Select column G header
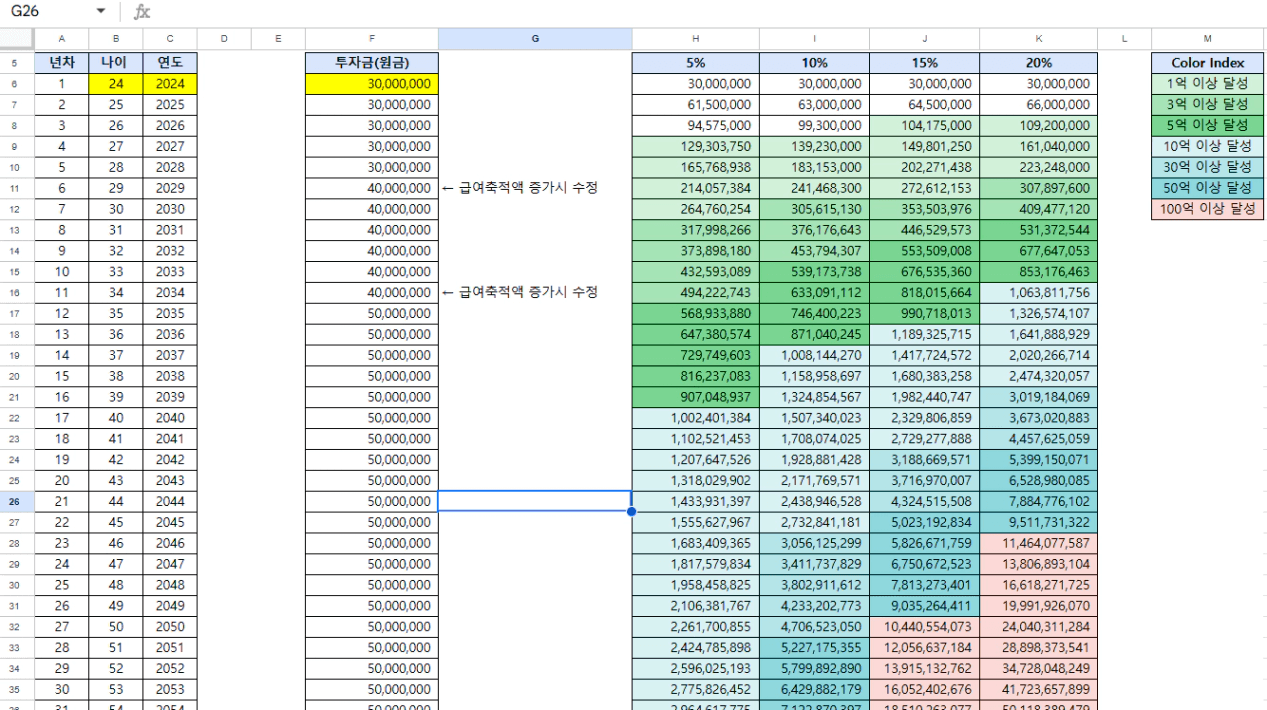The width and height of the screenshot is (1267, 710). point(535,39)
